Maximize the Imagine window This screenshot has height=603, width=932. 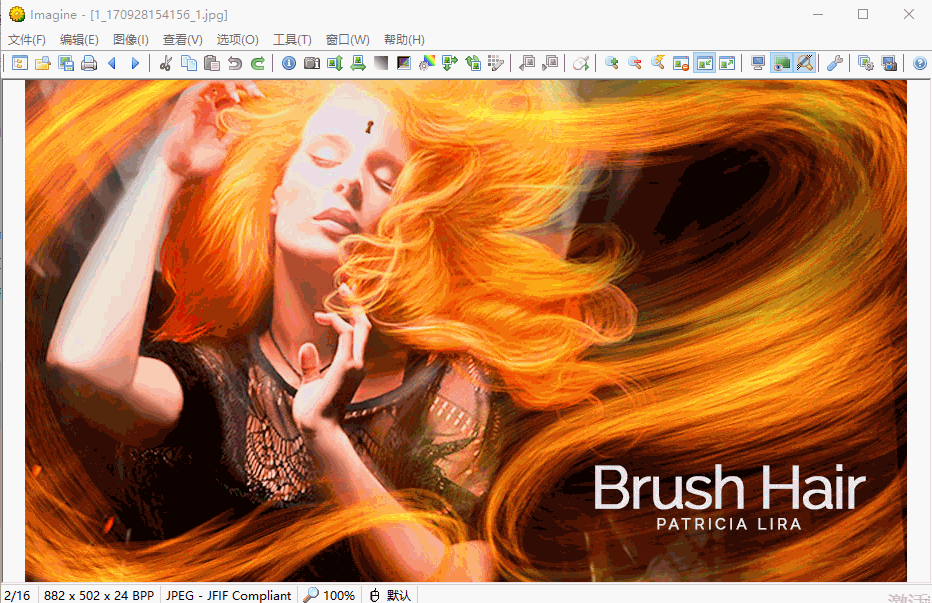(x=863, y=14)
